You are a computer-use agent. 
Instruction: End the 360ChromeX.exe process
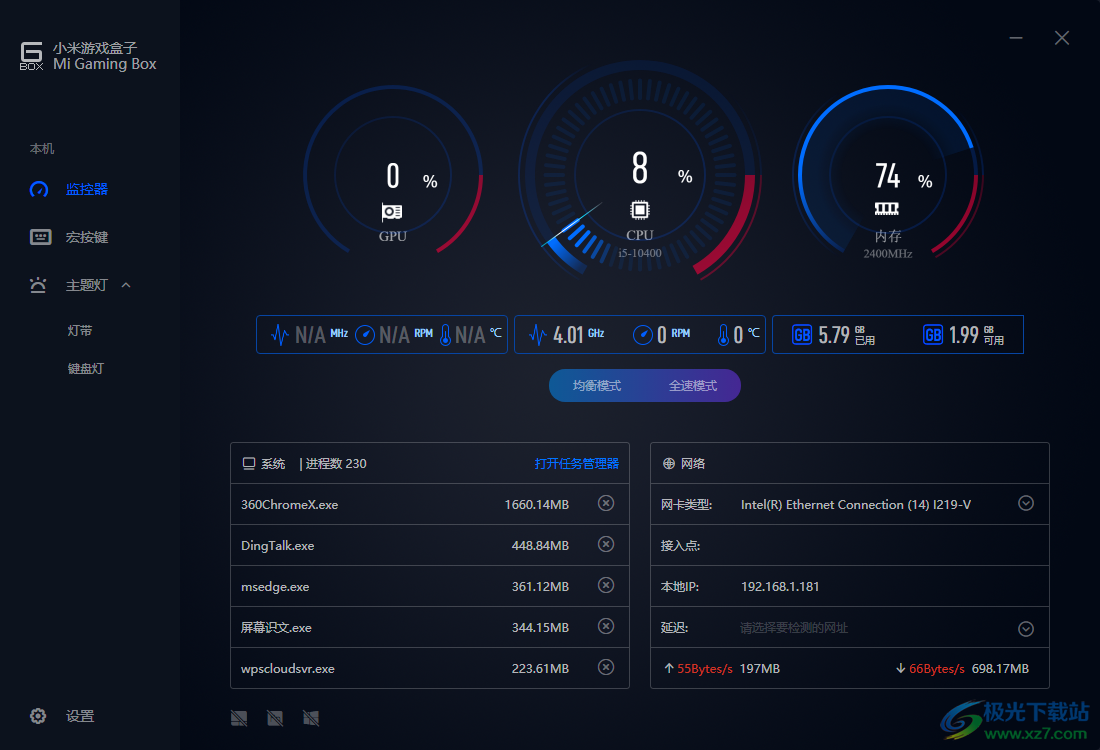606,503
